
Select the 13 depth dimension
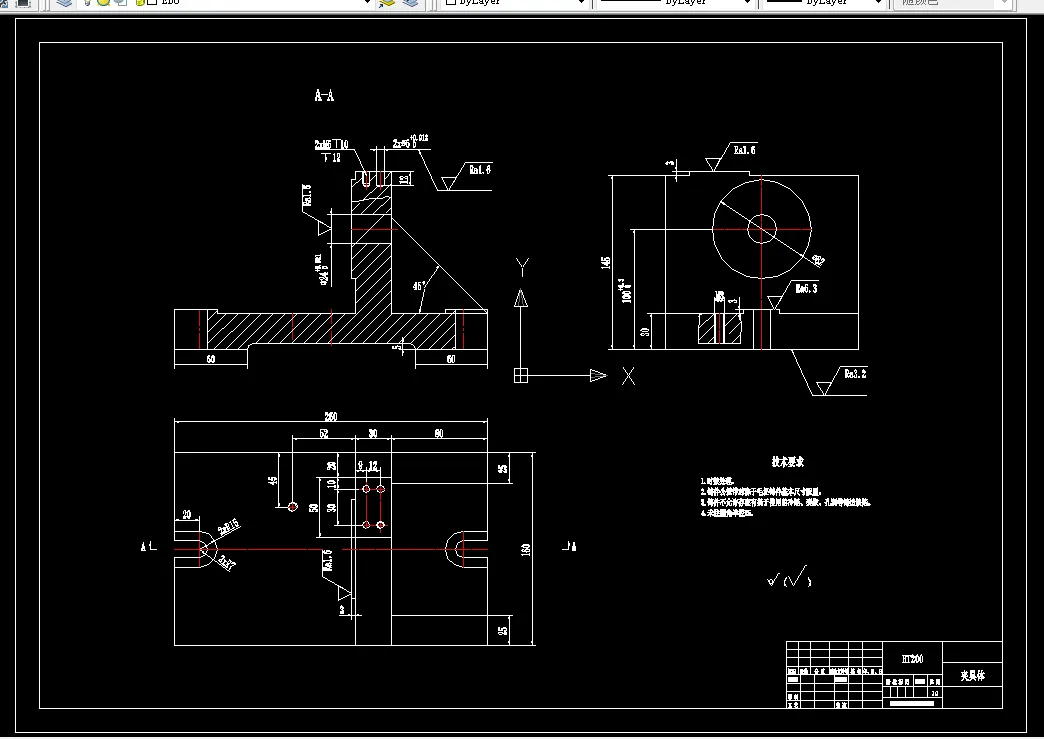click(404, 180)
